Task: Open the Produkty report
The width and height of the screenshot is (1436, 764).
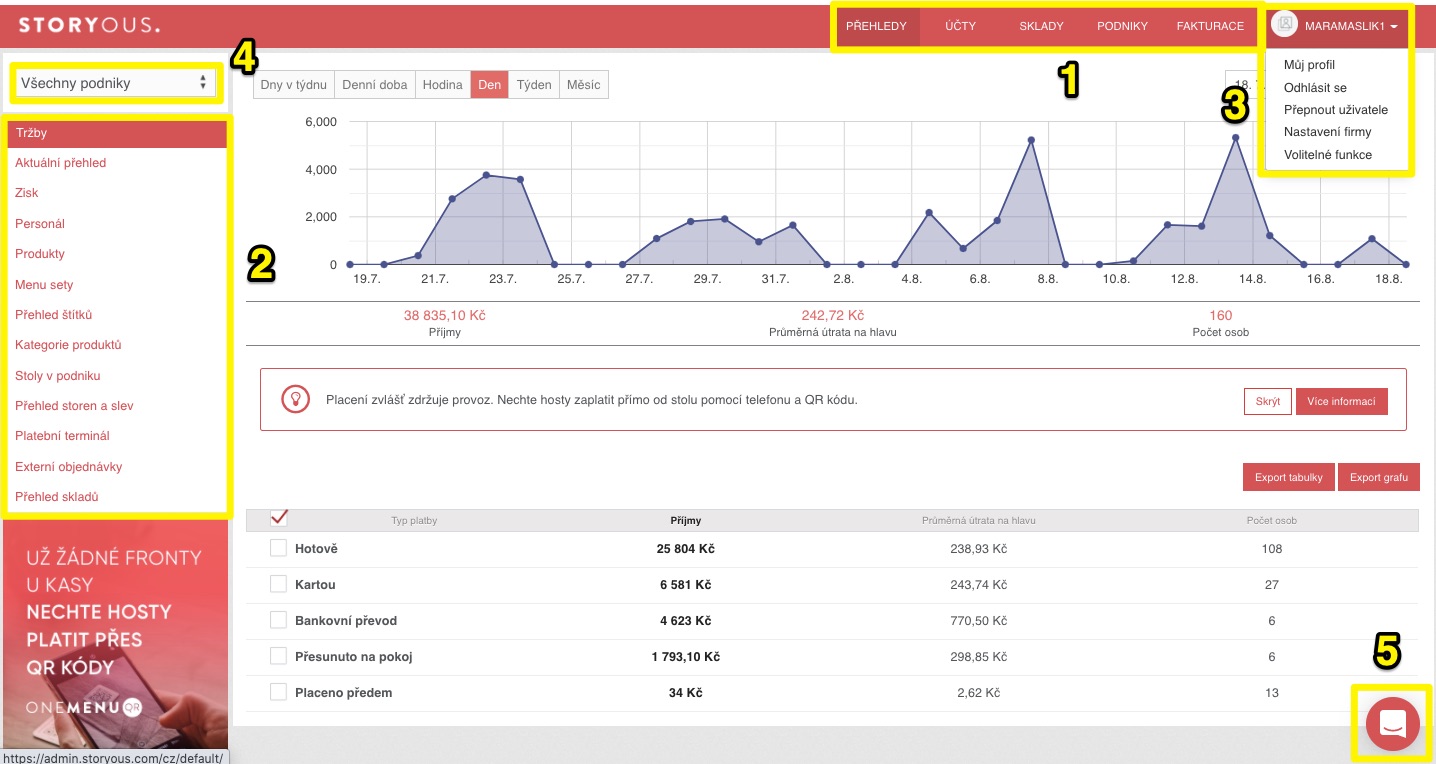Action: pyautogui.click(x=40, y=254)
